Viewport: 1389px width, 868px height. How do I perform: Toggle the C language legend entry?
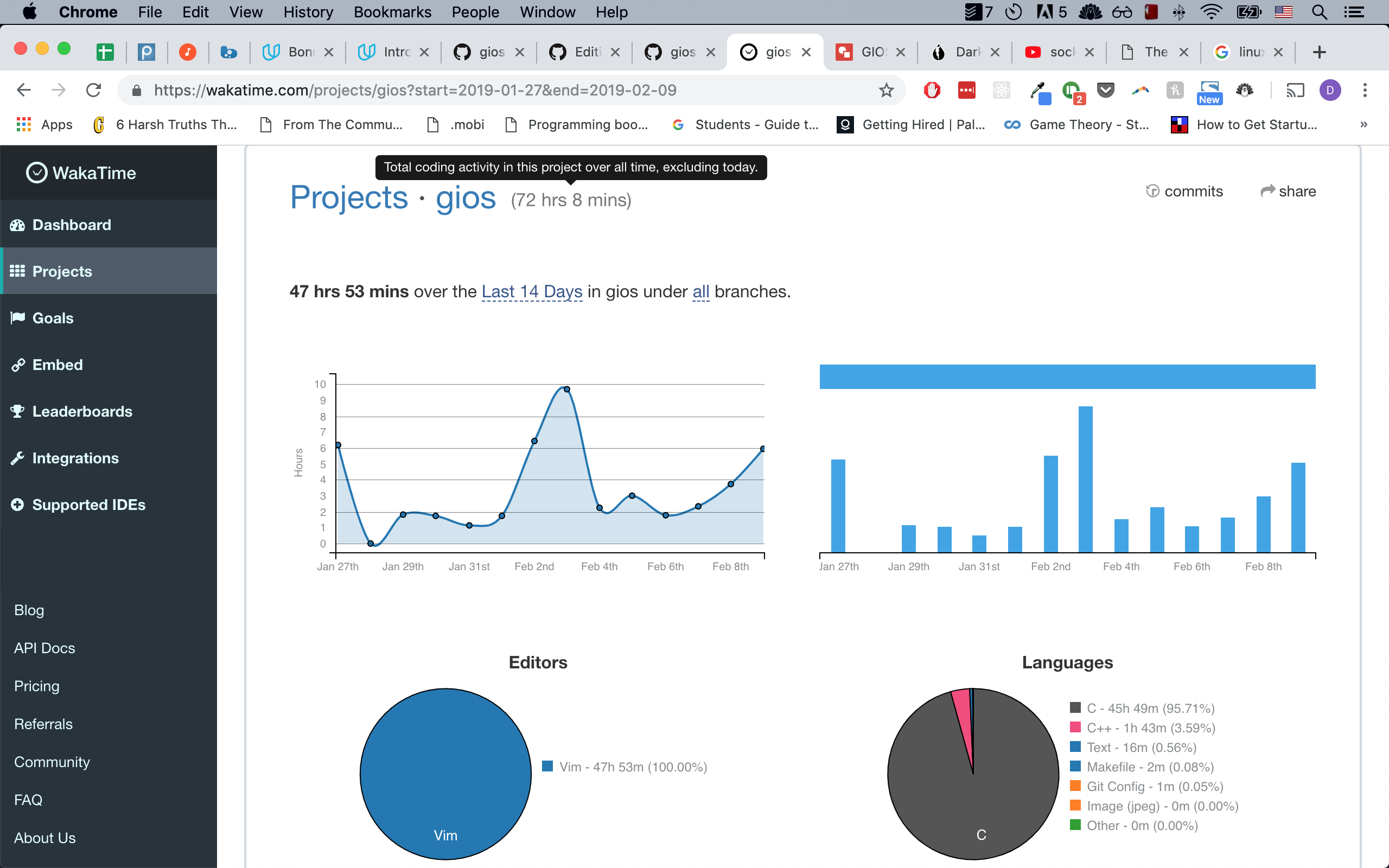pyautogui.click(x=1150, y=709)
